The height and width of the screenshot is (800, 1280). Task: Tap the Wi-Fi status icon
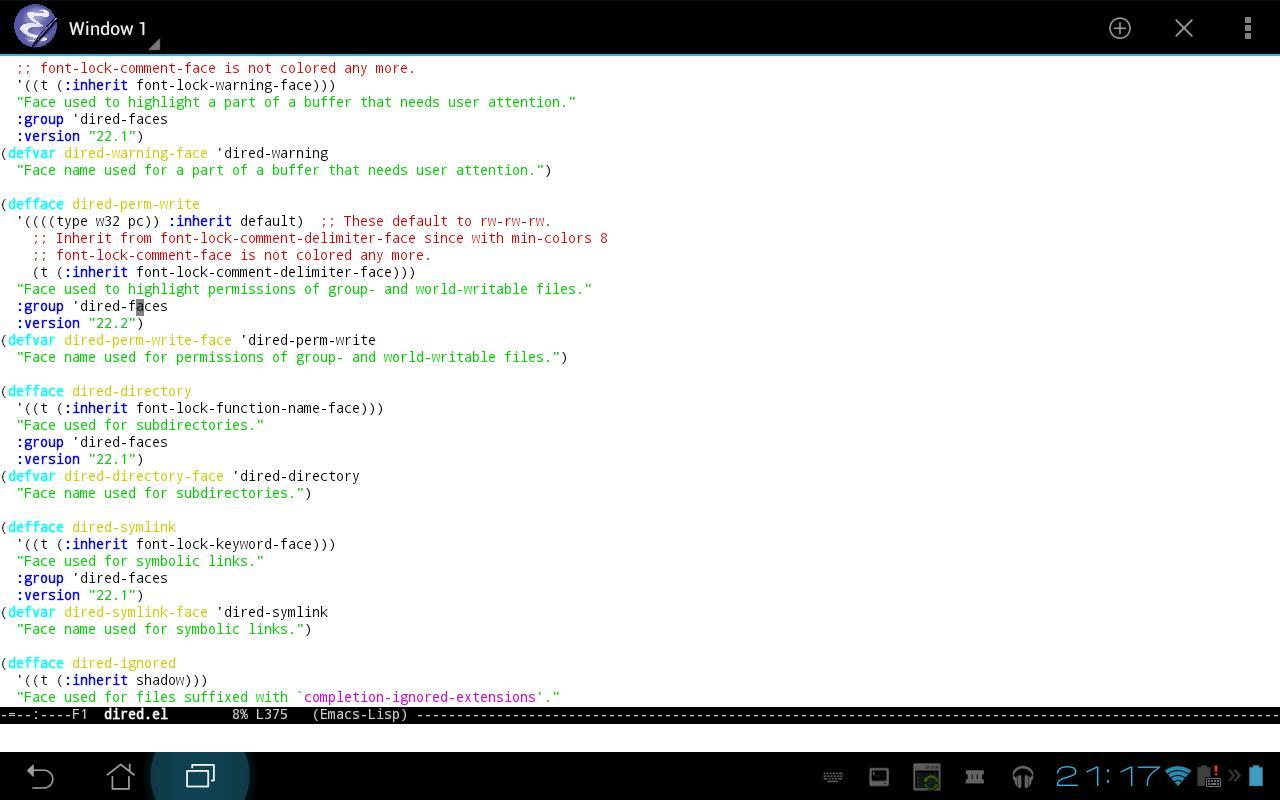pyautogui.click(x=1177, y=777)
